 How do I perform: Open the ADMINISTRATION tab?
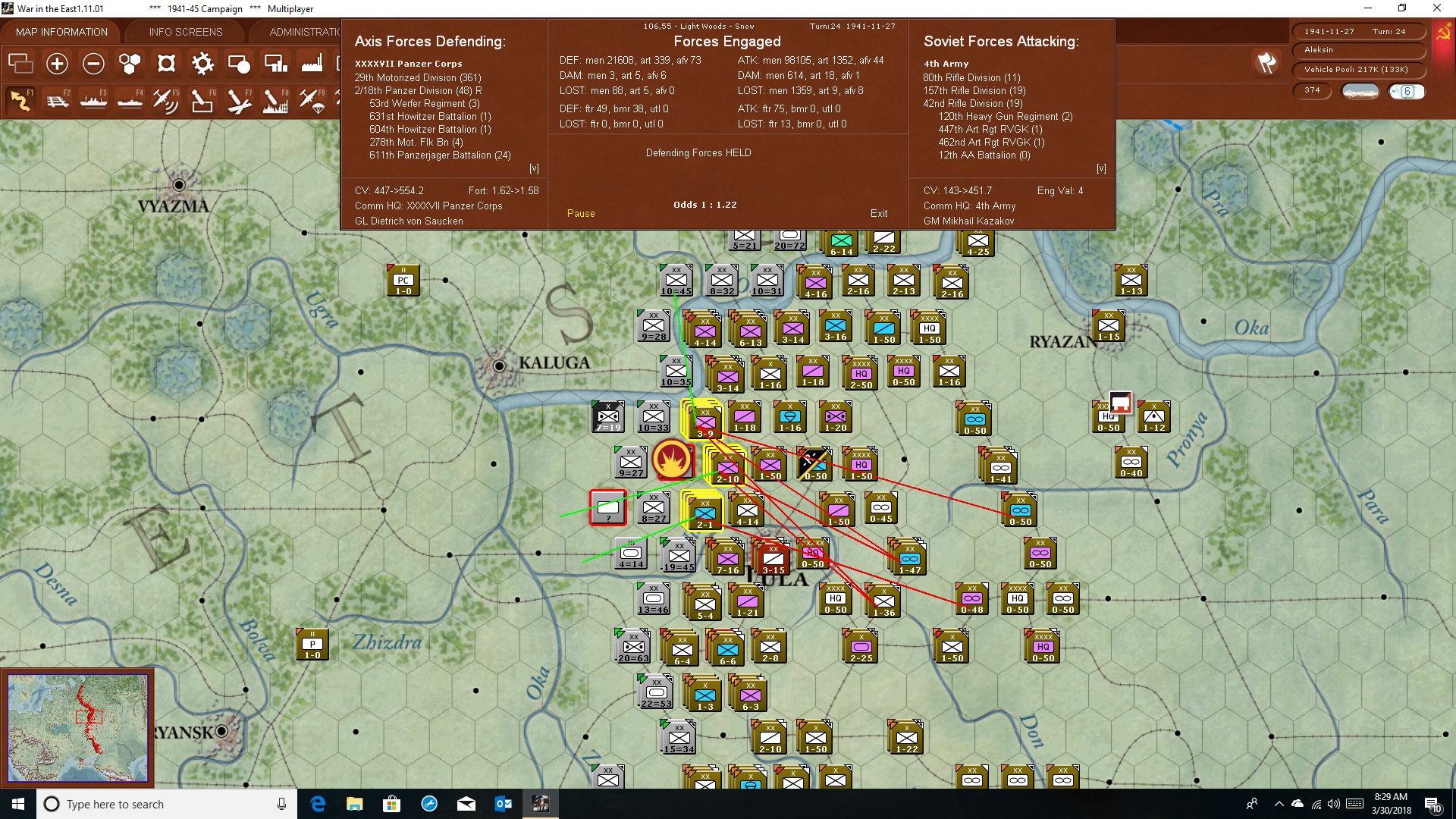pyautogui.click(x=303, y=32)
